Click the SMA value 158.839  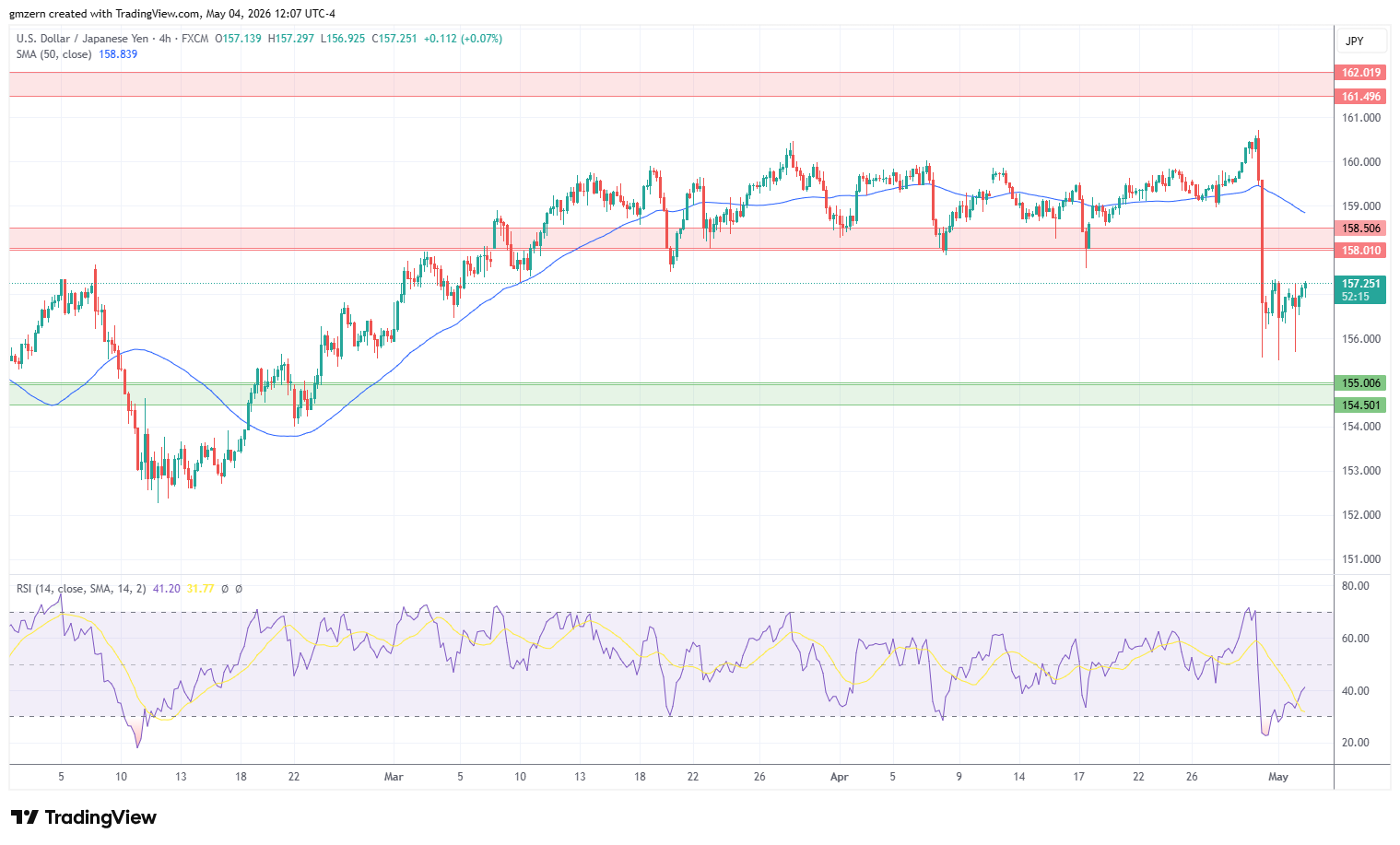(x=118, y=54)
